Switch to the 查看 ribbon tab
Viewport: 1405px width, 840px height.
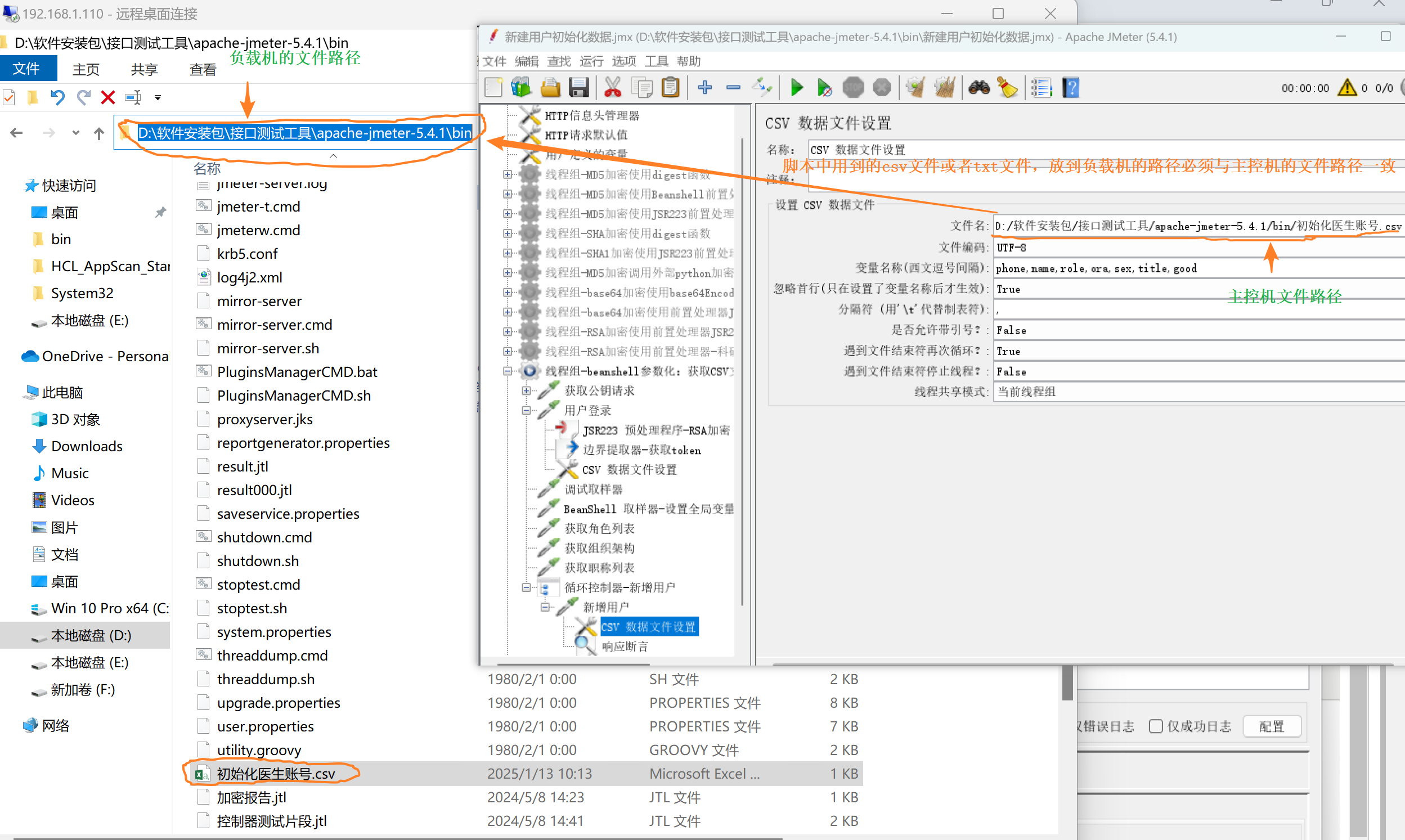click(203, 70)
